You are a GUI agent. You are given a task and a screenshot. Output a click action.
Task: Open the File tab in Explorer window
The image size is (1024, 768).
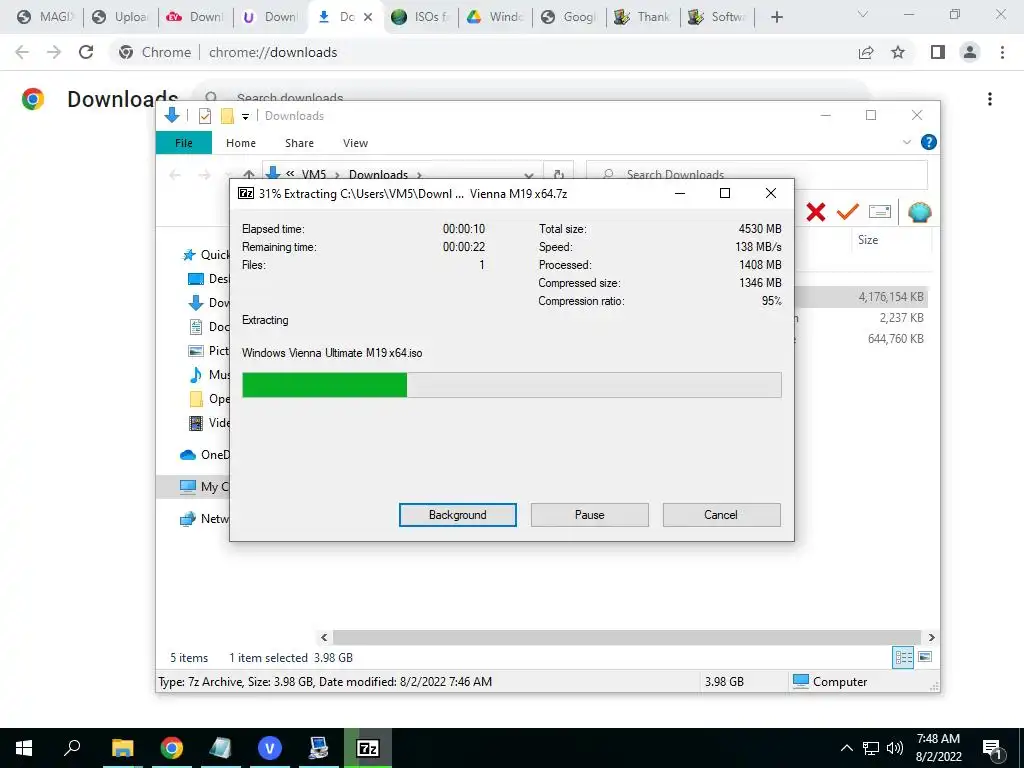184,143
